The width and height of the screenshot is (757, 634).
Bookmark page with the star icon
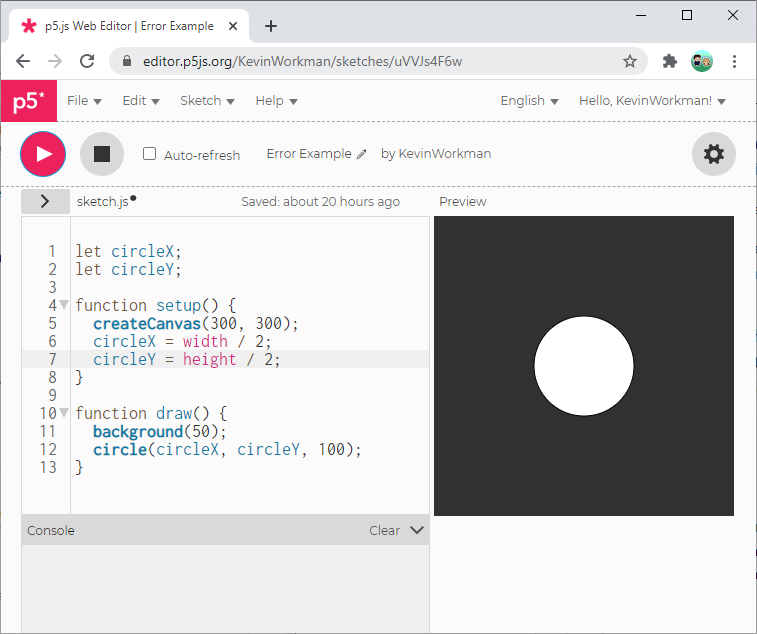[x=630, y=61]
